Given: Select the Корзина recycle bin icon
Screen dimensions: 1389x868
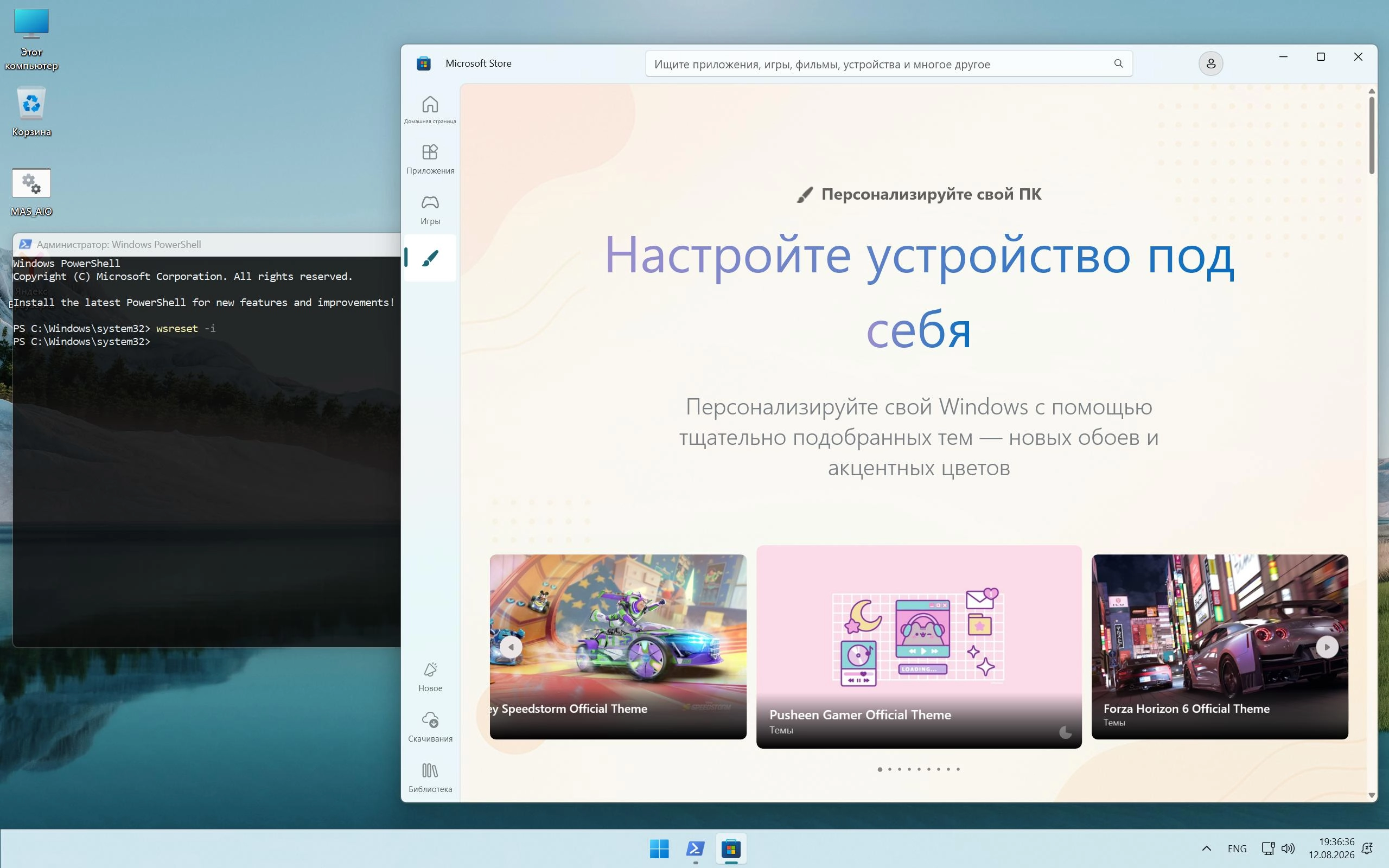Looking at the screenshot, I should click(31, 112).
